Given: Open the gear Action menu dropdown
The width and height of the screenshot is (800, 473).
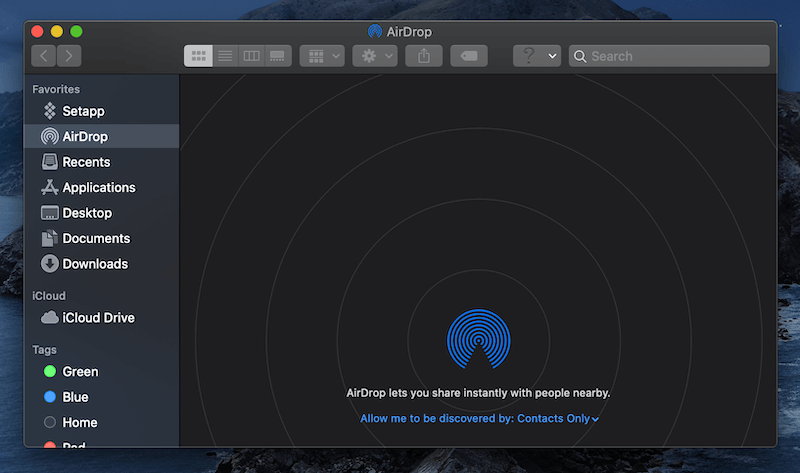Looking at the screenshot, I should click(375, 56).
